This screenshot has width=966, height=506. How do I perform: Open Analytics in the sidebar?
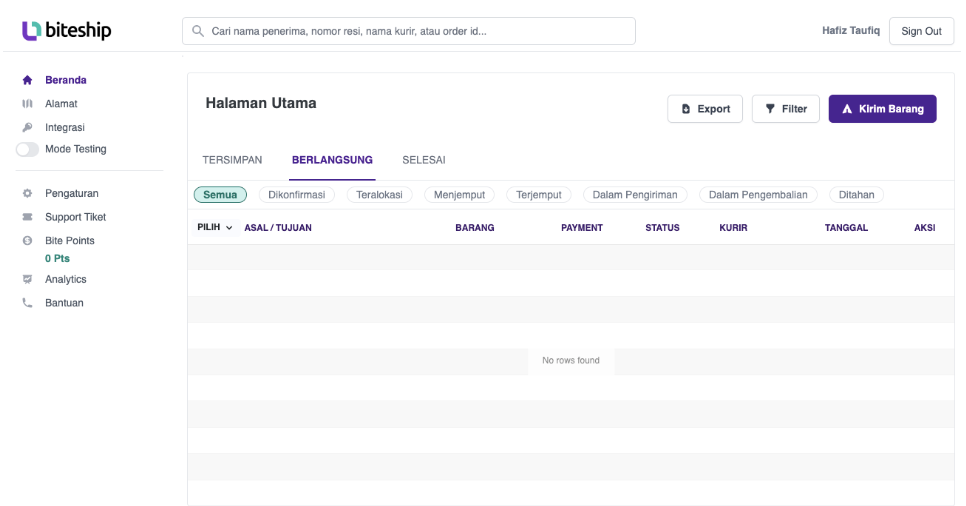[65, 279]
